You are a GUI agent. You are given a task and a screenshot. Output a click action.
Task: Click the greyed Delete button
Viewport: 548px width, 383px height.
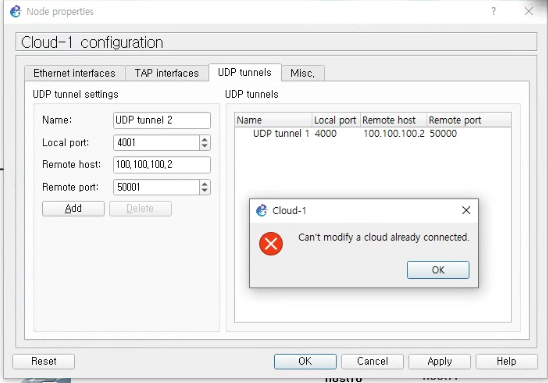click(140, 209)
